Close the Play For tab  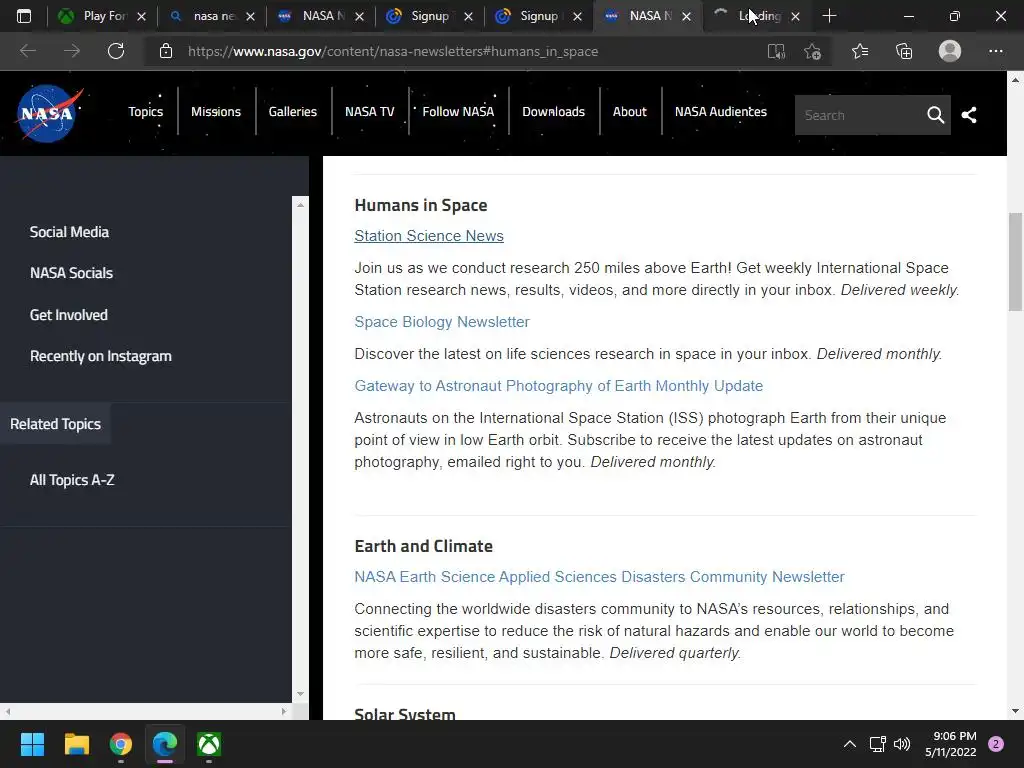coord(141,16)
